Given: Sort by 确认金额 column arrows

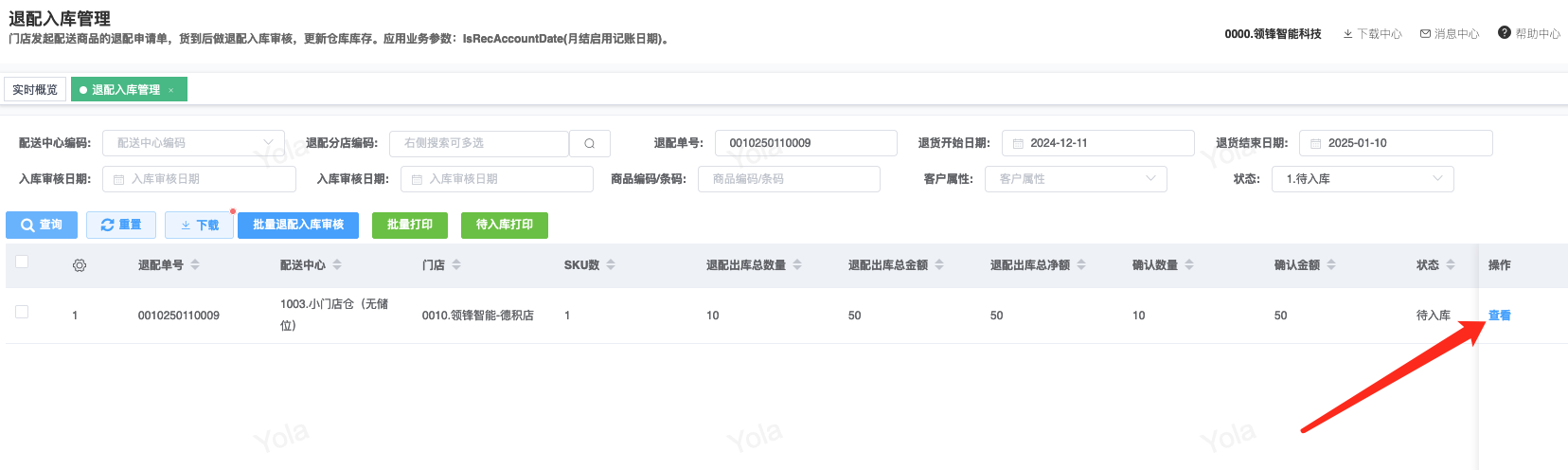Looking at the screenshot, I should pos(1331,265).
